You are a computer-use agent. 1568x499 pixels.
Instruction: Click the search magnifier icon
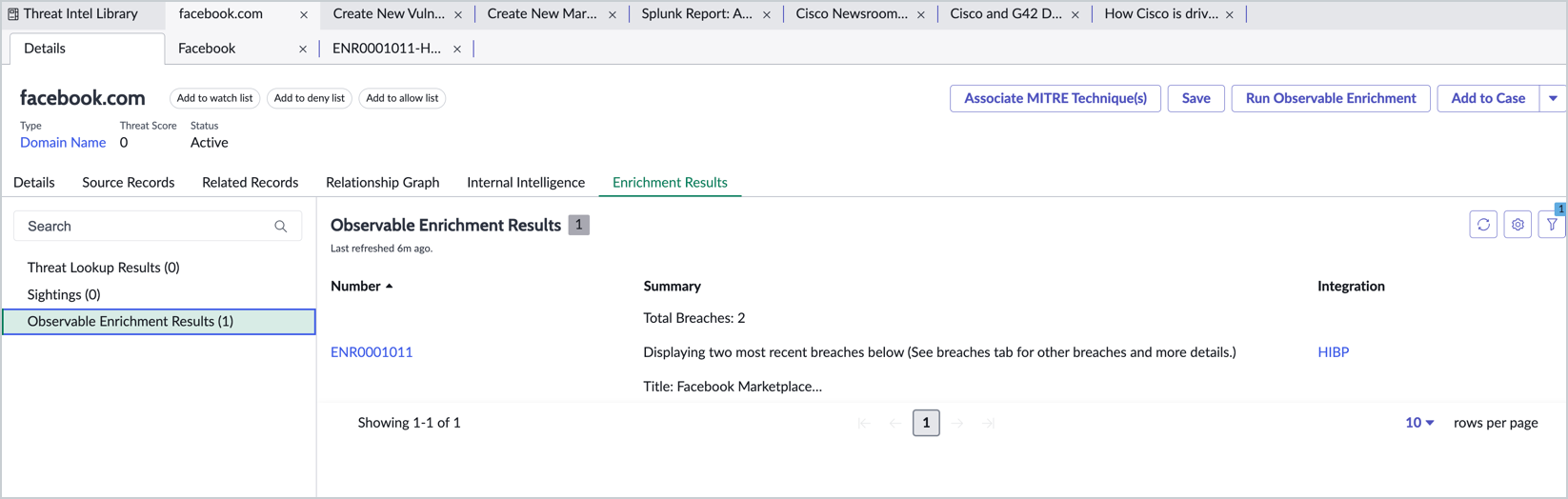click(x=281, y=227)
